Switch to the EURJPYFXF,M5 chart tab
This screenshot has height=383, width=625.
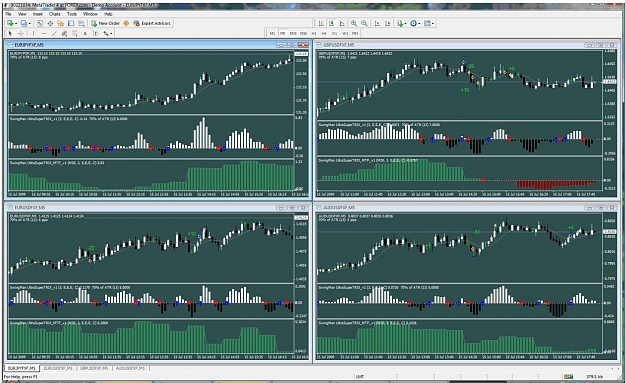click(x=22, y=368)
